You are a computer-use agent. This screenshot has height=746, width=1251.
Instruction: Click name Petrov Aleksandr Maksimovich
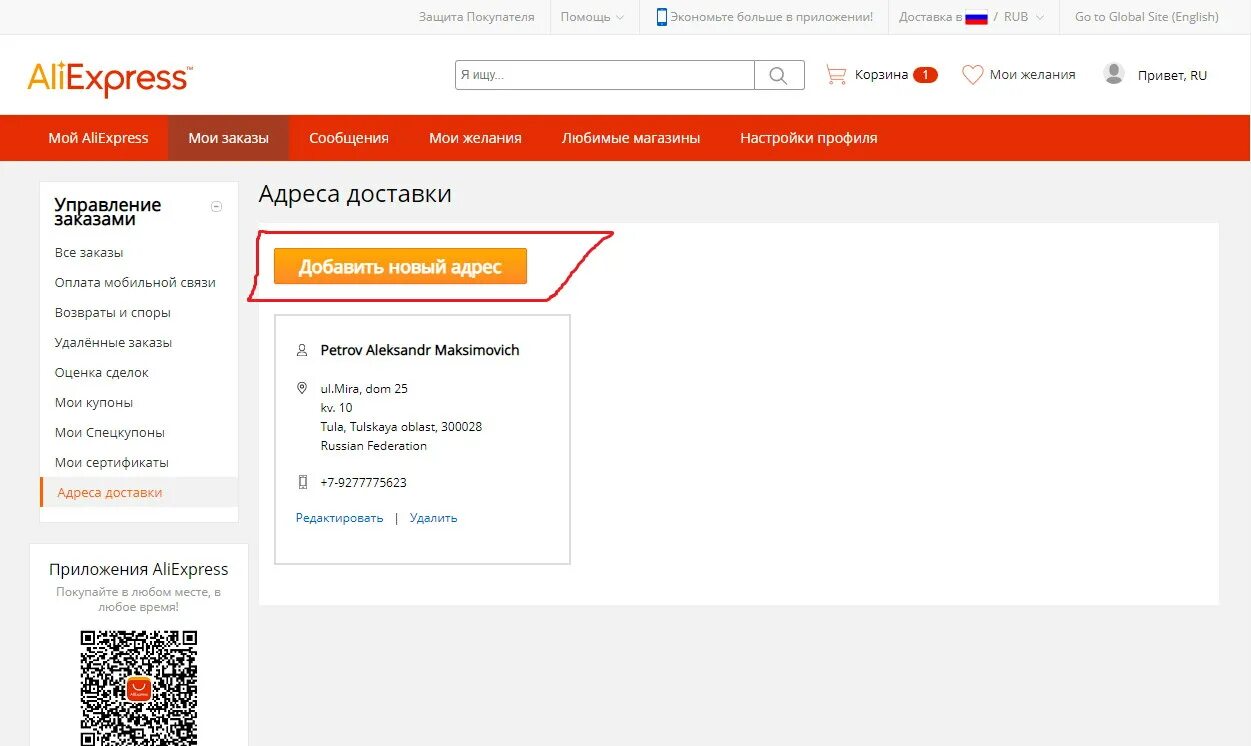click(420, 350)
